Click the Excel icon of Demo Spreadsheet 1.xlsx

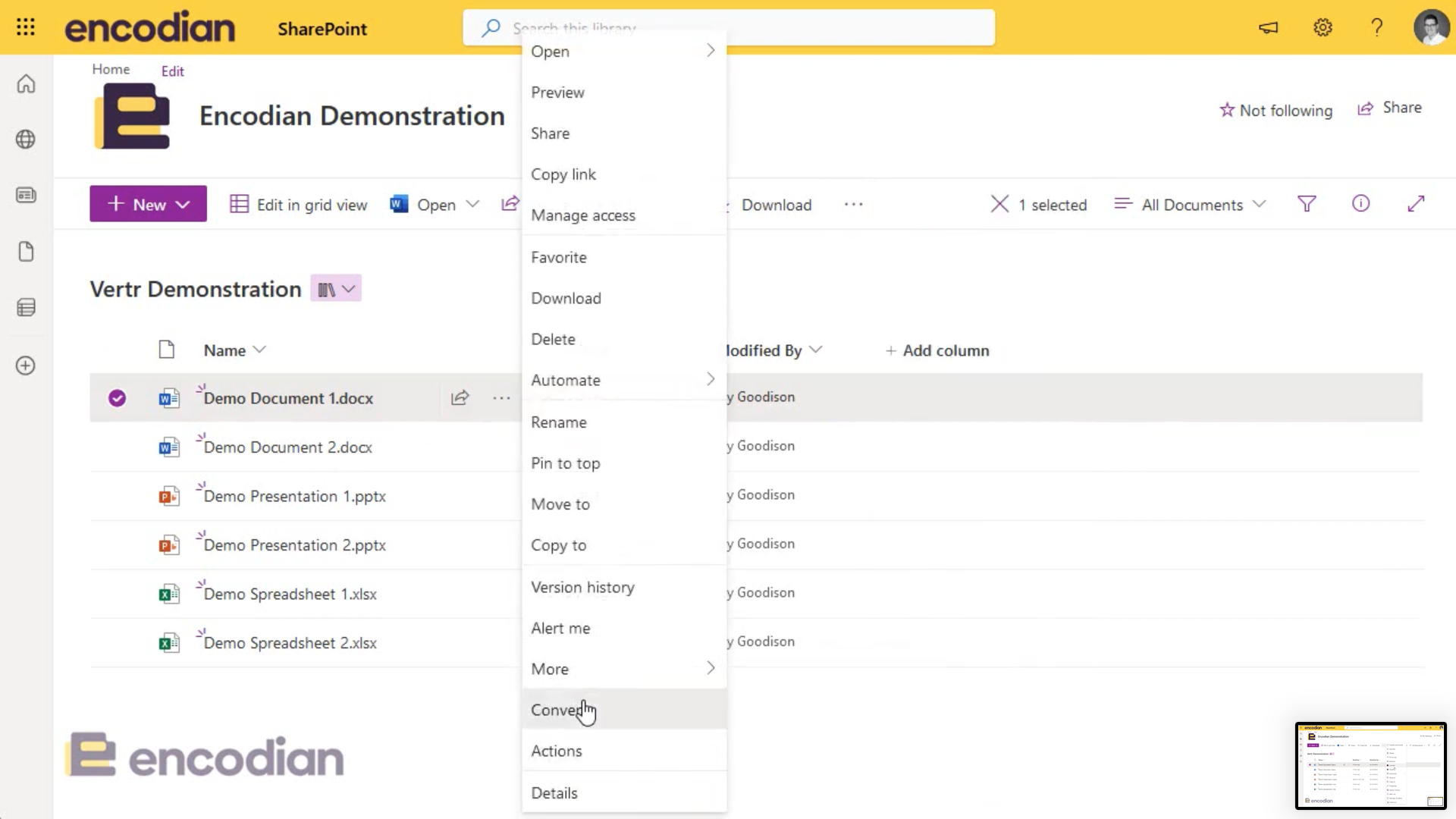pos(169,594)
